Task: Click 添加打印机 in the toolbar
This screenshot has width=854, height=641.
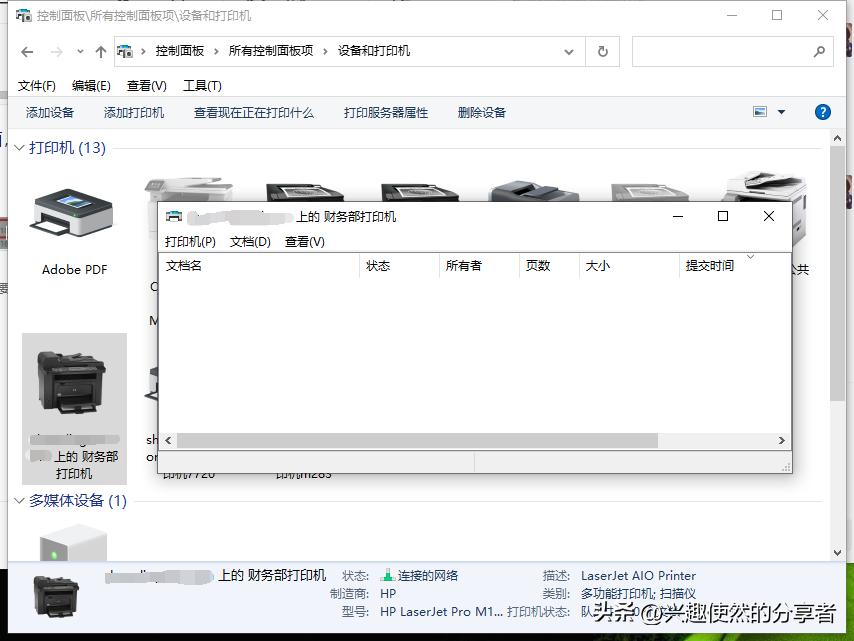Action: (131, 111)
